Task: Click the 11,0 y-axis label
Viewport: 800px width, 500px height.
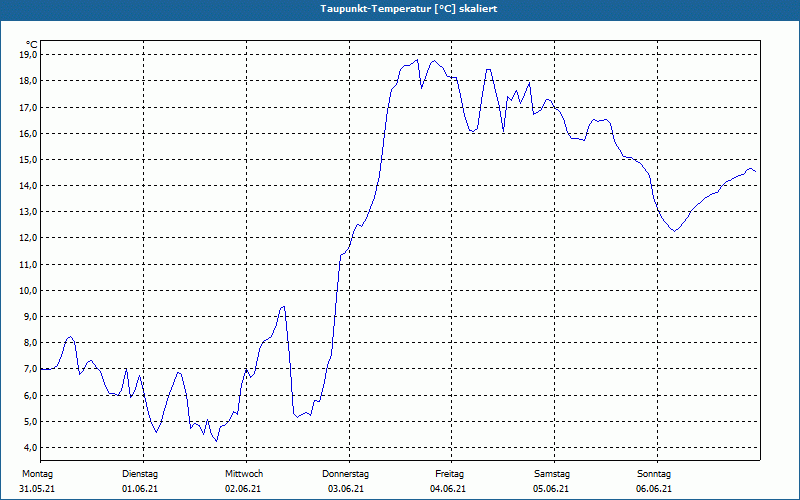Action: coord(28,264)
